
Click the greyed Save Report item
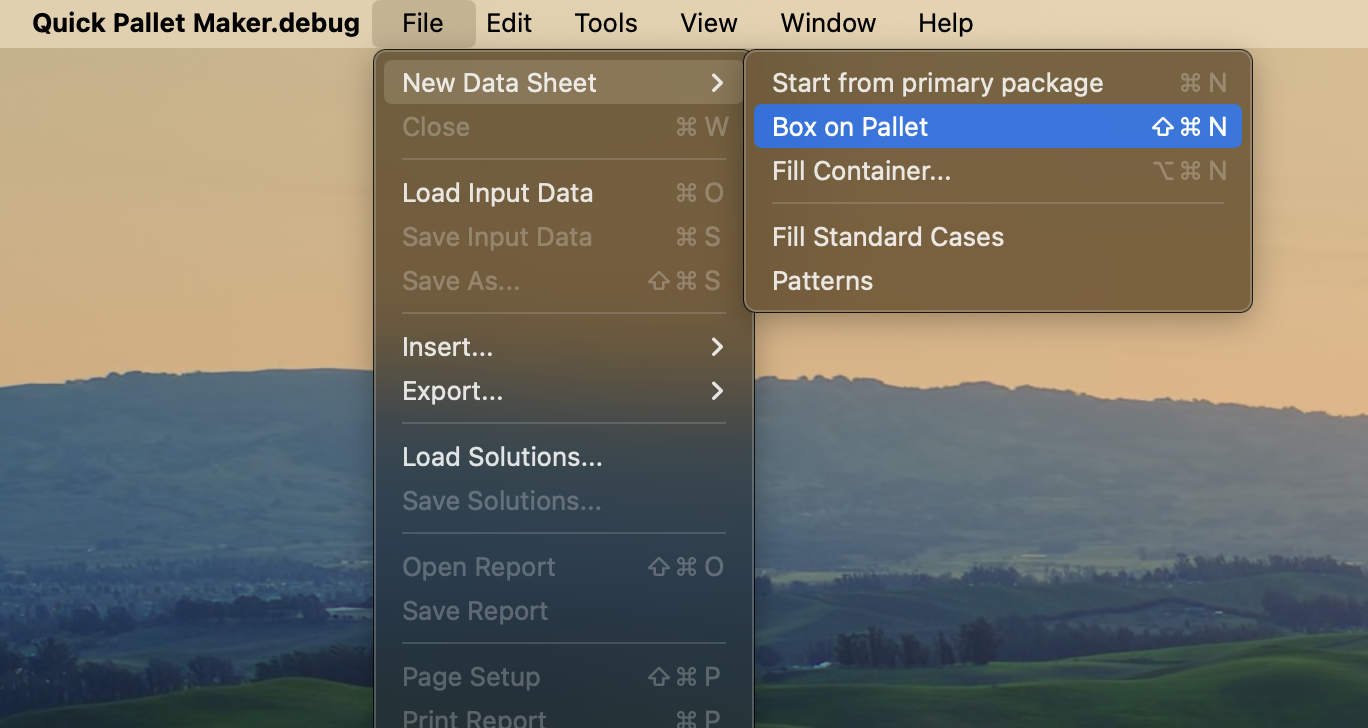point(564,611)
